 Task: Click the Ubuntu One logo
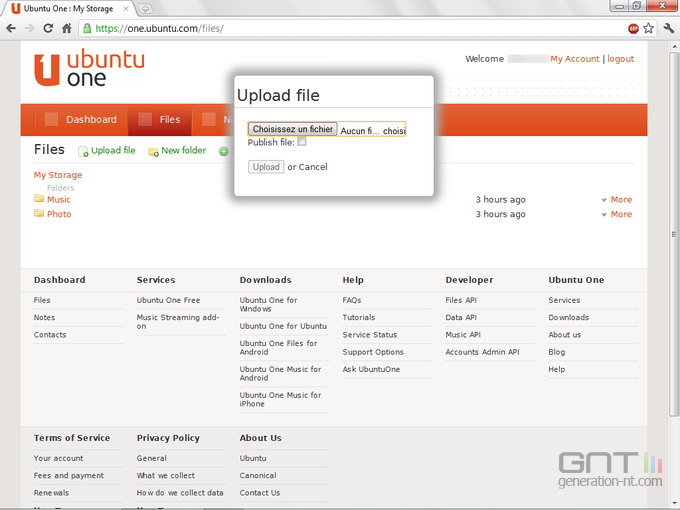coord(89,69)
